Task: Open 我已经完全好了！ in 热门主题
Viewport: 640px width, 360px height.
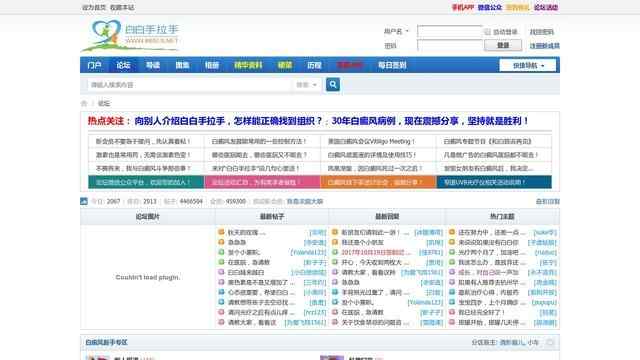Action: coord(481,312)
